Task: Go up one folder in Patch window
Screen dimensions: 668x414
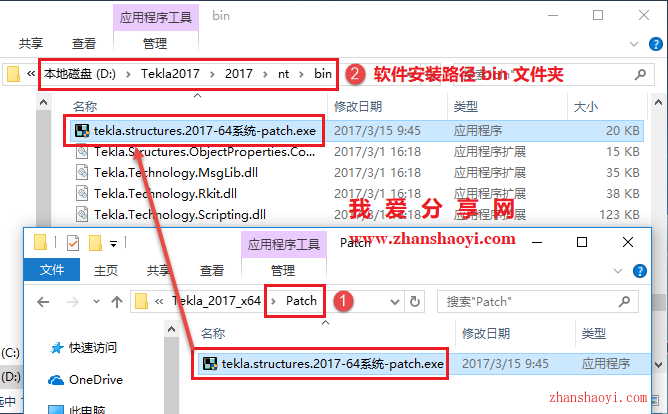Action: 117,302
